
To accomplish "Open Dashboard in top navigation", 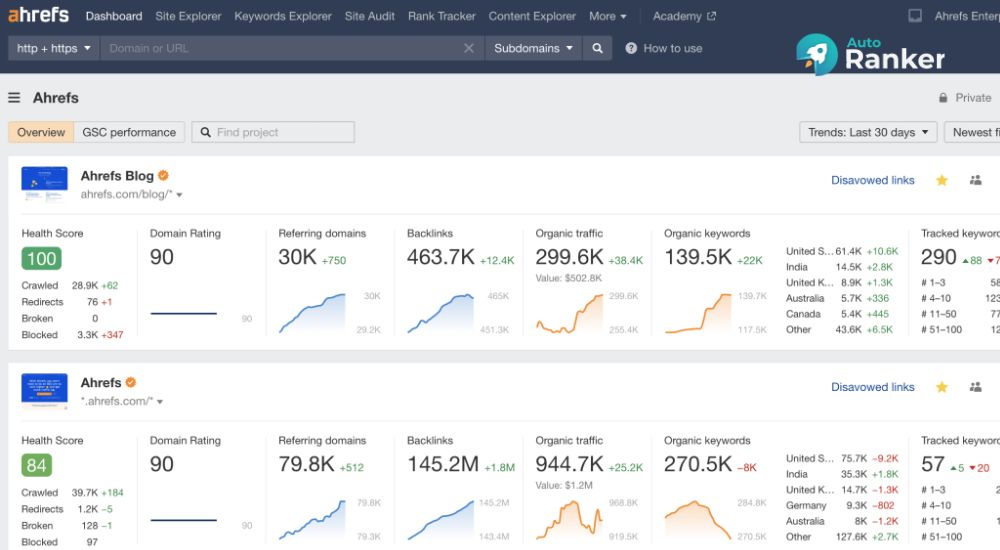I will click(x=114, y=16).
